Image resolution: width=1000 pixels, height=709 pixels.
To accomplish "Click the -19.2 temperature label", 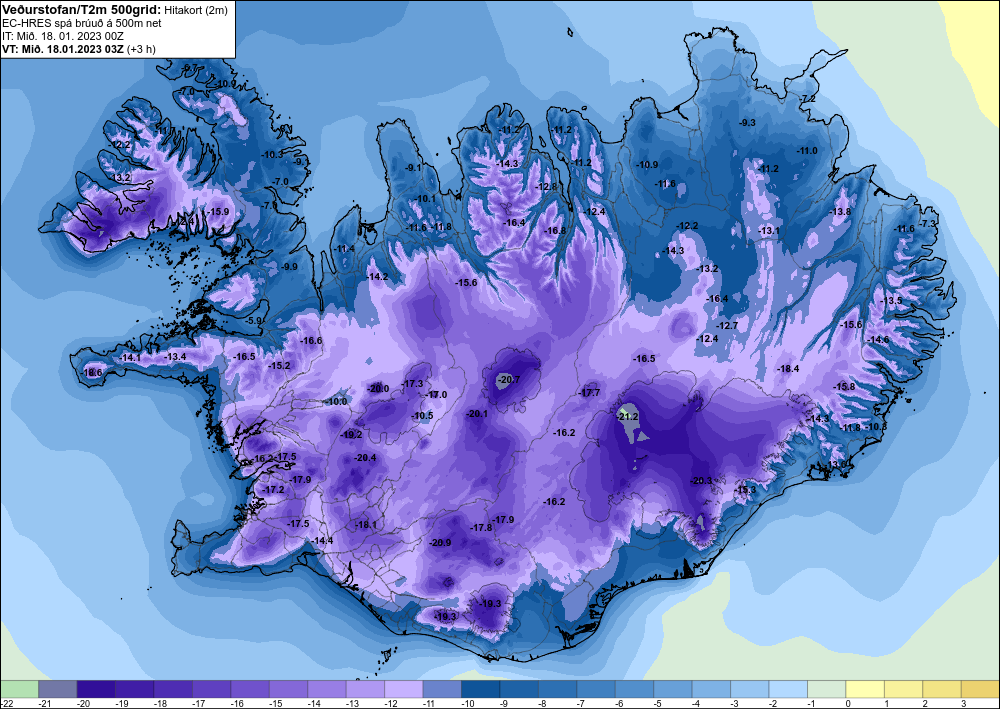I will (x=351, y=435).
